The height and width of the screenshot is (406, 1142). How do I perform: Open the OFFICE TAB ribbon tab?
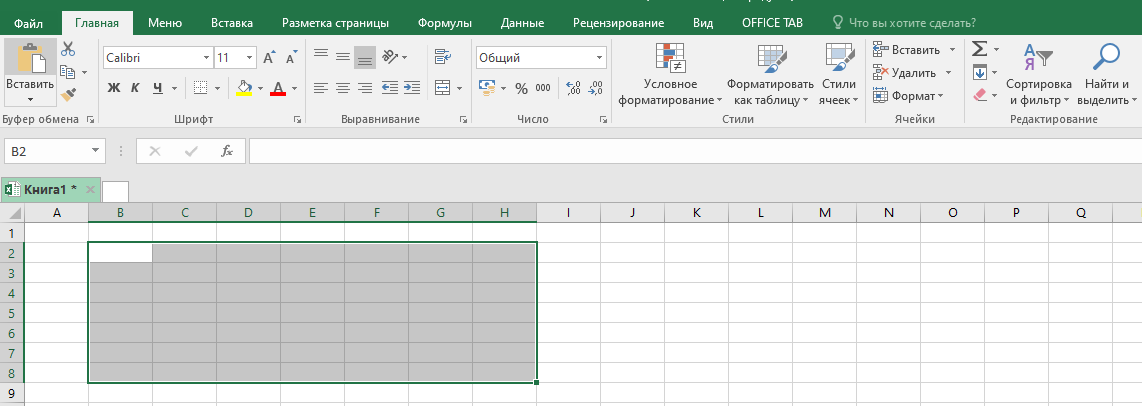(x=772, y=23)
